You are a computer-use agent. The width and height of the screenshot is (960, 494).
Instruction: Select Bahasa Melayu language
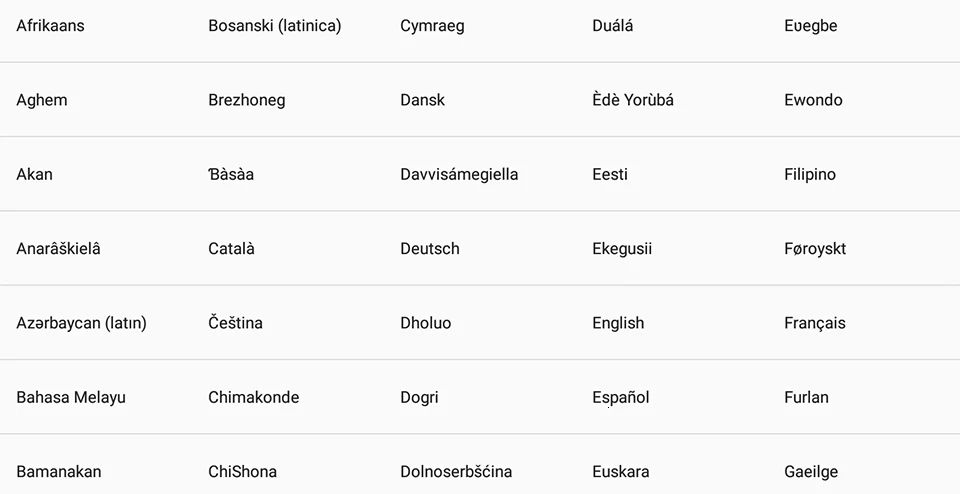(71, 397)
